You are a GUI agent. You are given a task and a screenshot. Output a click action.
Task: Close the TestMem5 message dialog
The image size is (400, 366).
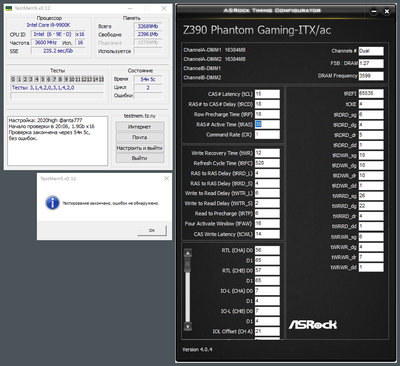click(166, 179)
